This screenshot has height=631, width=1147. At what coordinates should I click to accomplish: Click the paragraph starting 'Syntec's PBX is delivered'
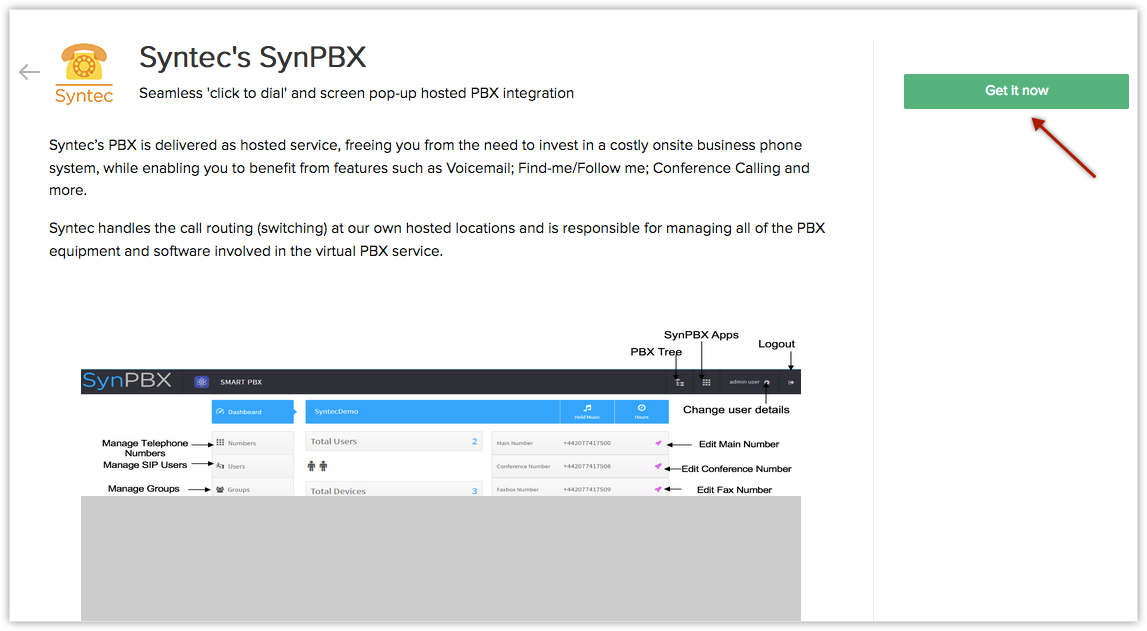coord(429,167)
